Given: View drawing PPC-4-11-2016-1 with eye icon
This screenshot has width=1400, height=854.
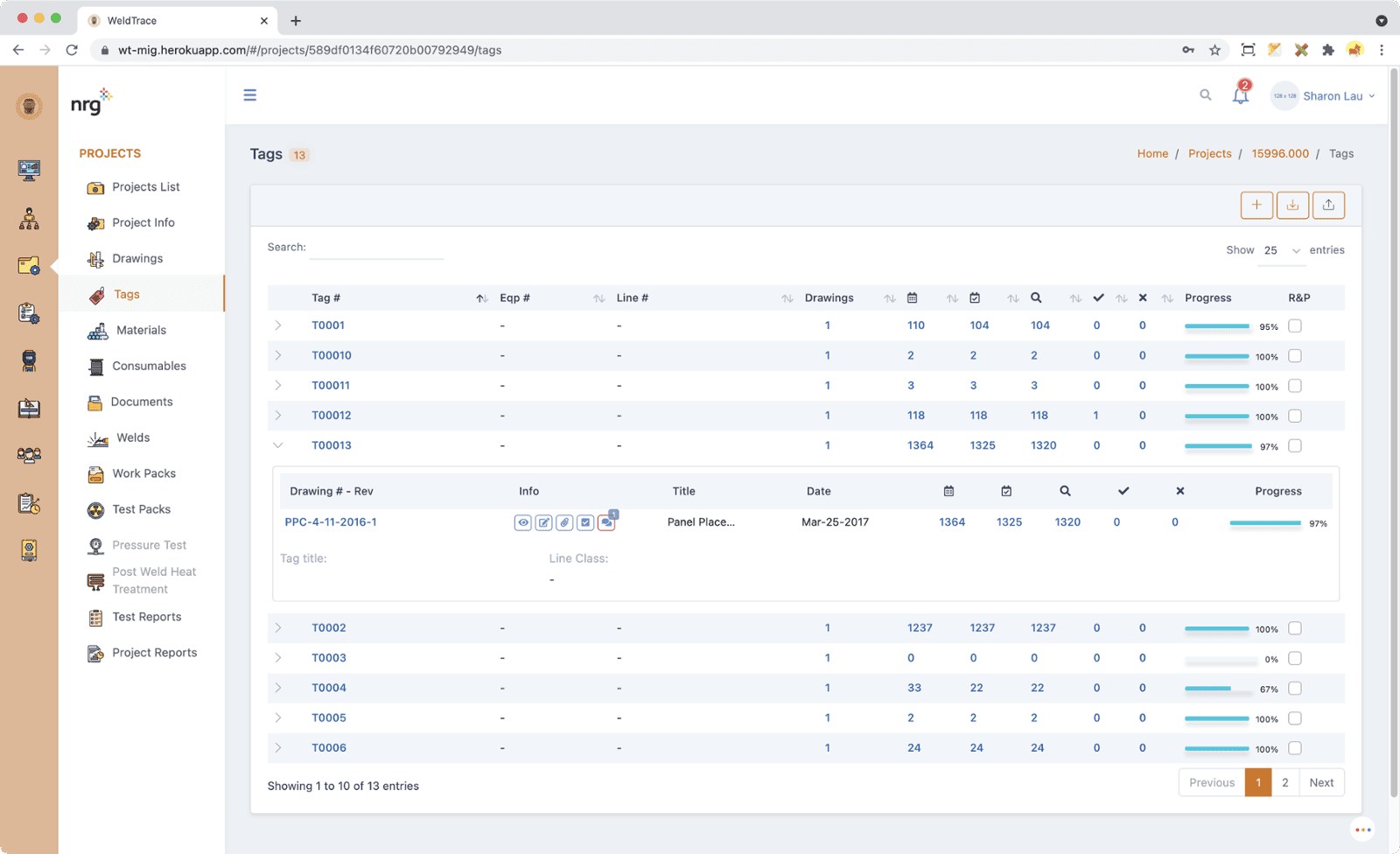Looking at the screenshot, I should click(x=522, y=522).
